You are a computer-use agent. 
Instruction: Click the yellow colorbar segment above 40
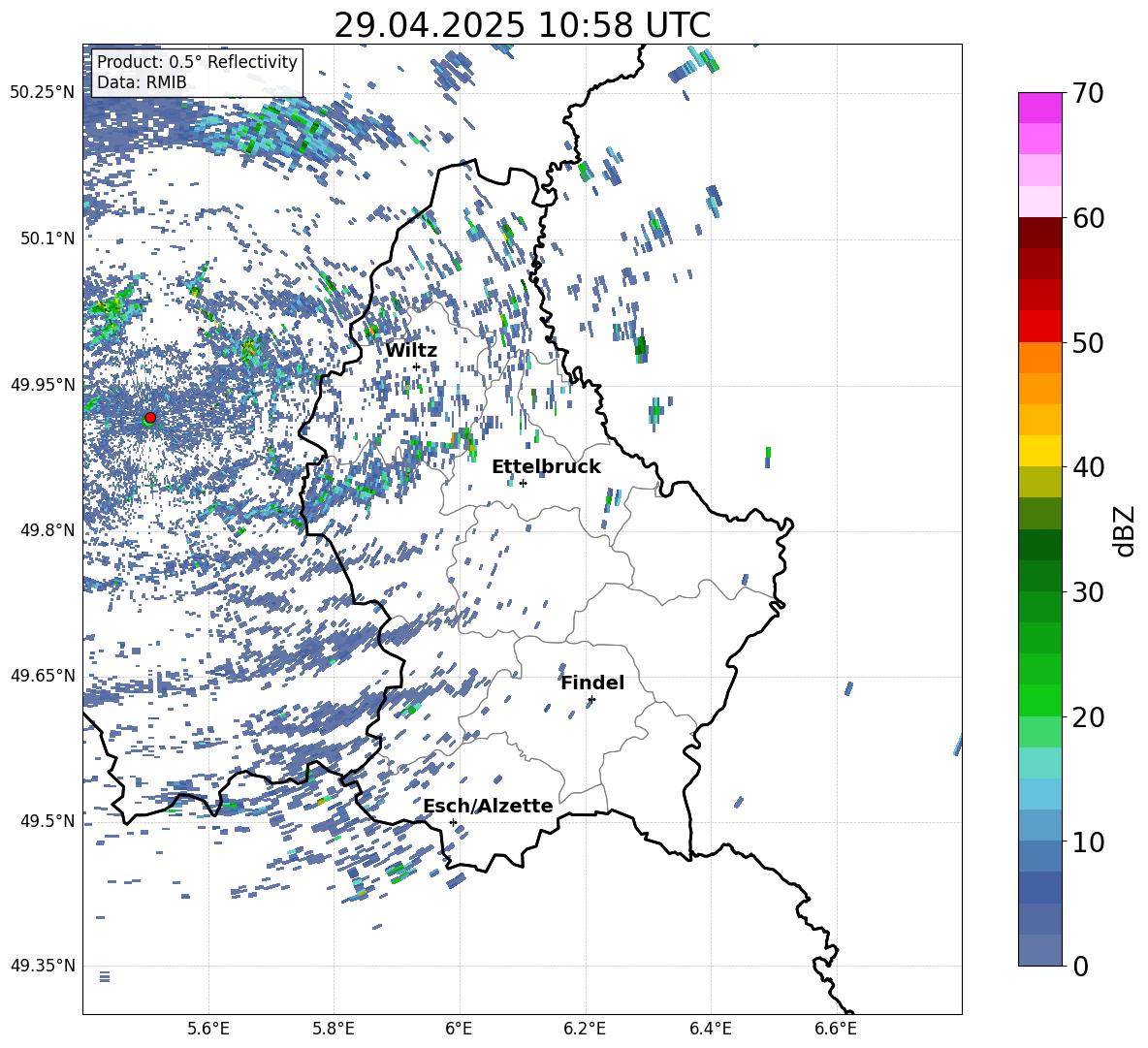pos(1040,451)
